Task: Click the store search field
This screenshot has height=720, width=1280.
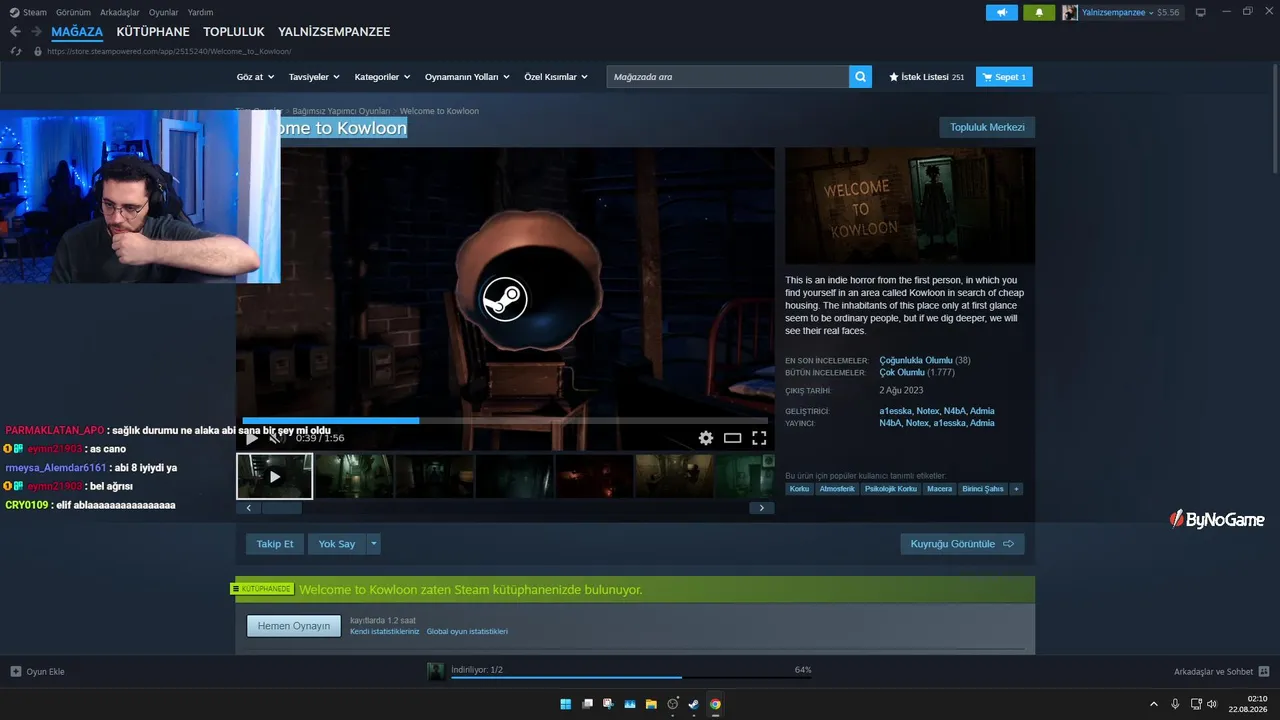Action: pyautogui.click(x=728, y=77)
